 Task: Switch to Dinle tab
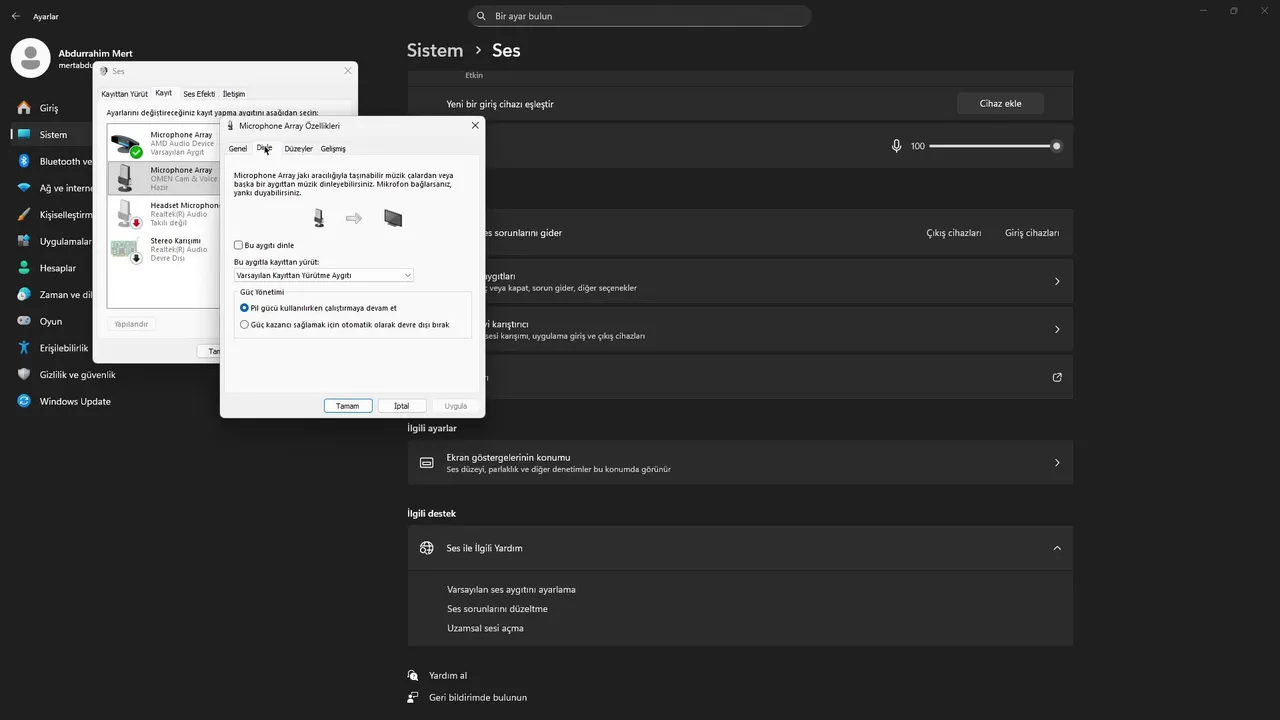tap(264, 148)
